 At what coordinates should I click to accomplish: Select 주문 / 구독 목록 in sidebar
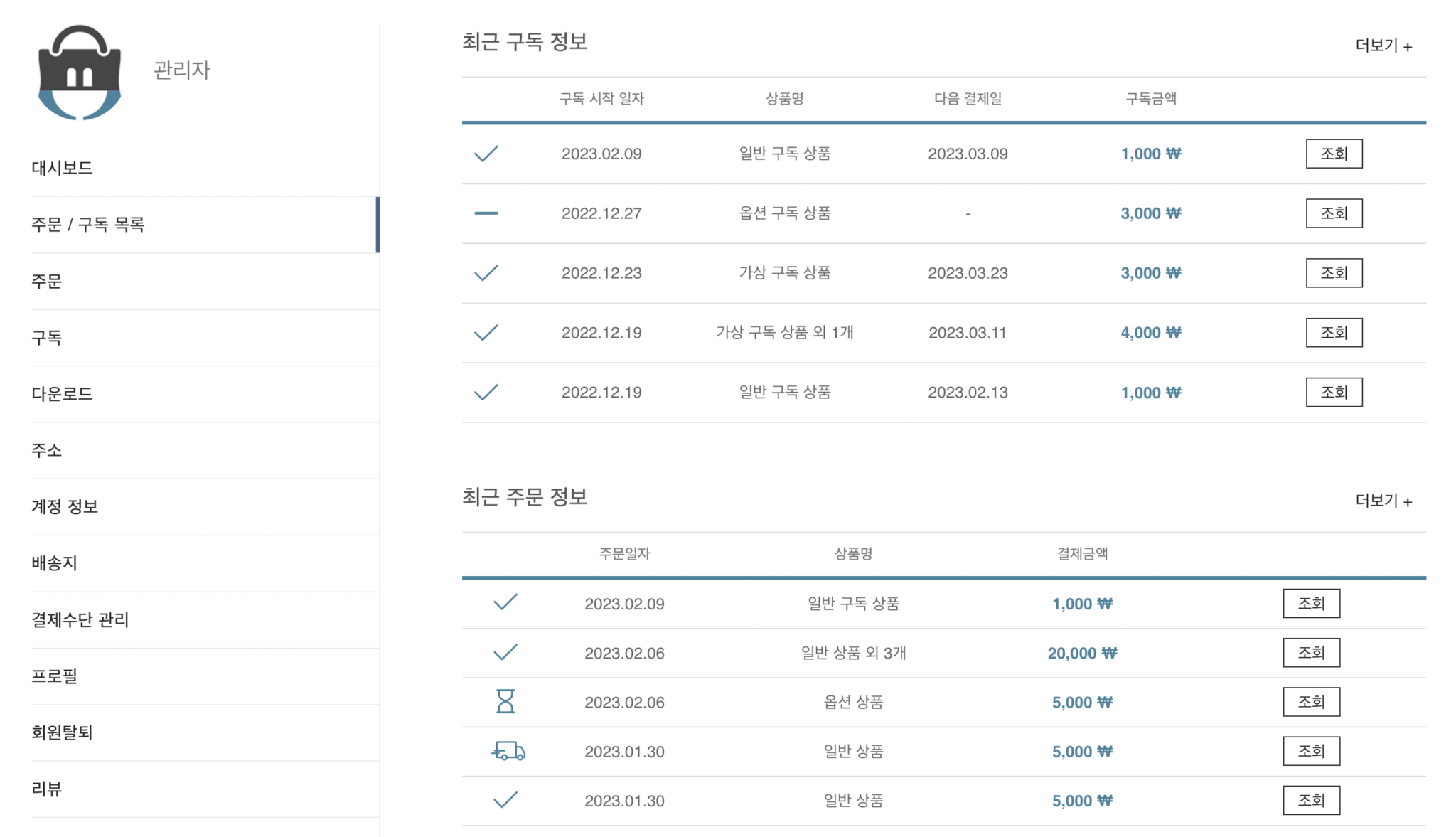click(88, 225)
